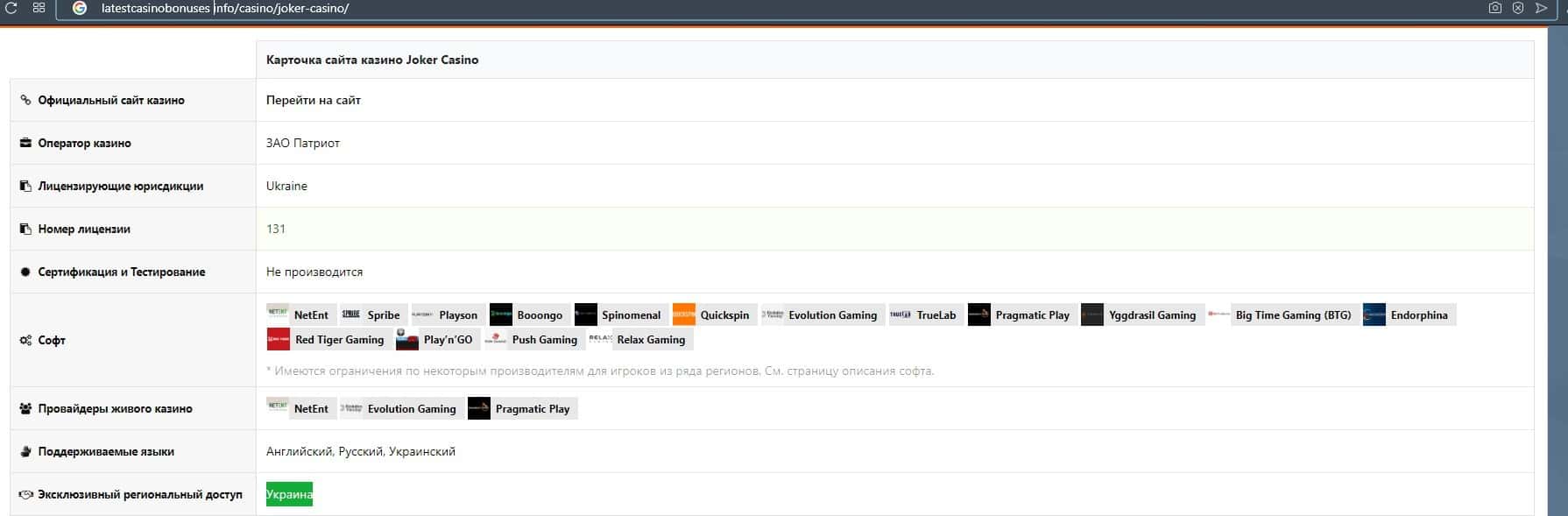The image size is (1568, 516).
Task: Click the Quickspin provider label
Action: (724, 315)
